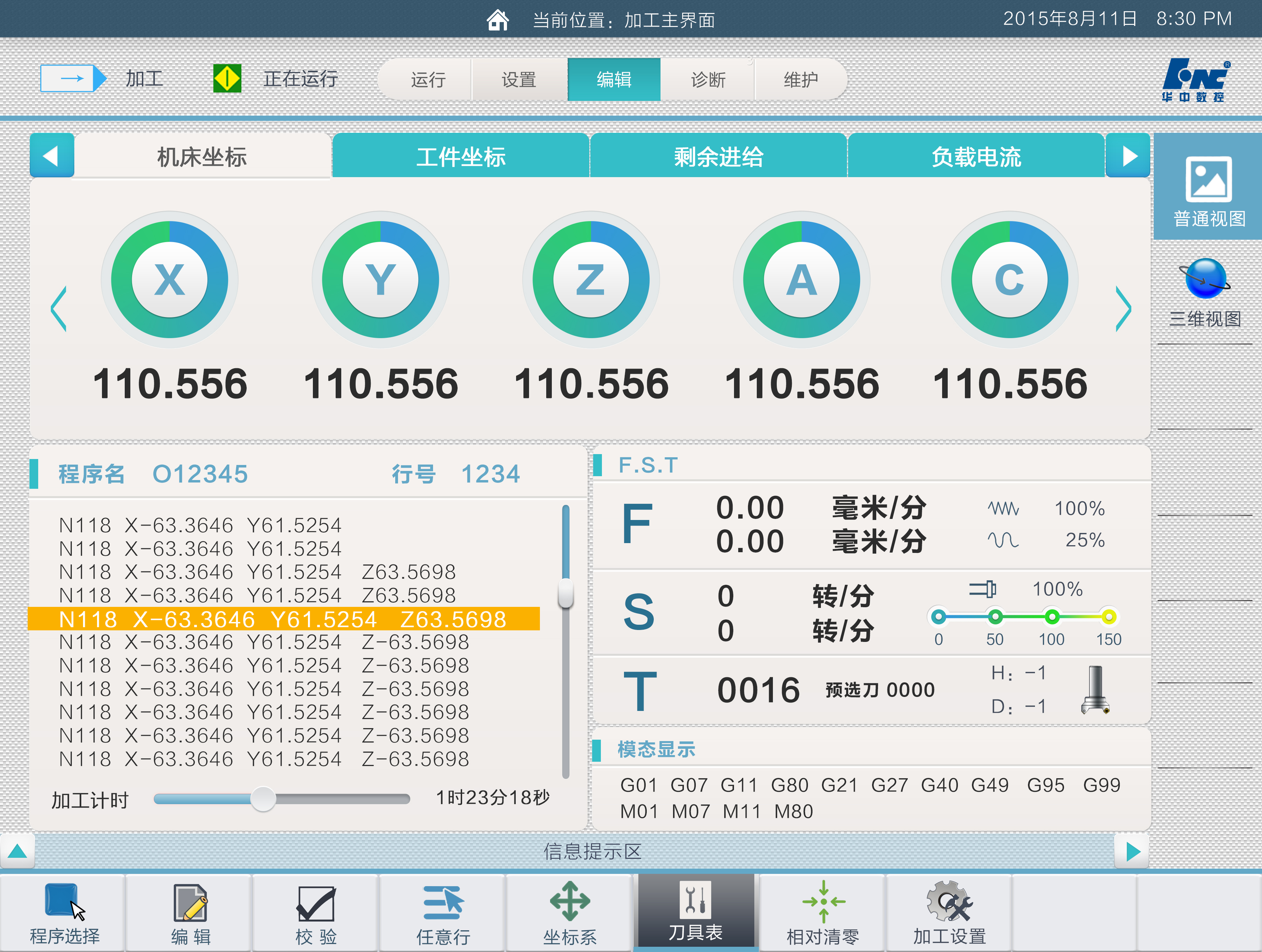Click the 加工计时 progress slider handle
The image size is (1262, 952).
click(x=263, y=799)
